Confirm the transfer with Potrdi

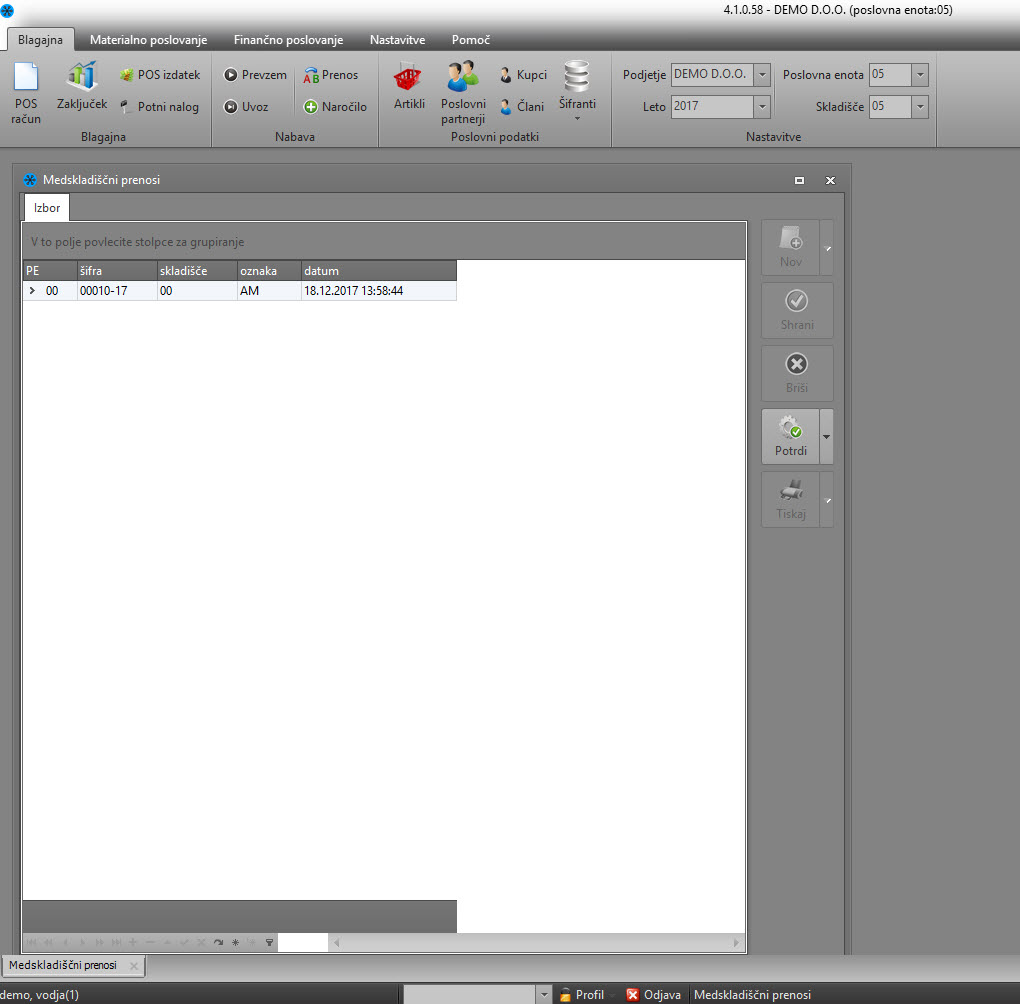click(x=790, y=437)
